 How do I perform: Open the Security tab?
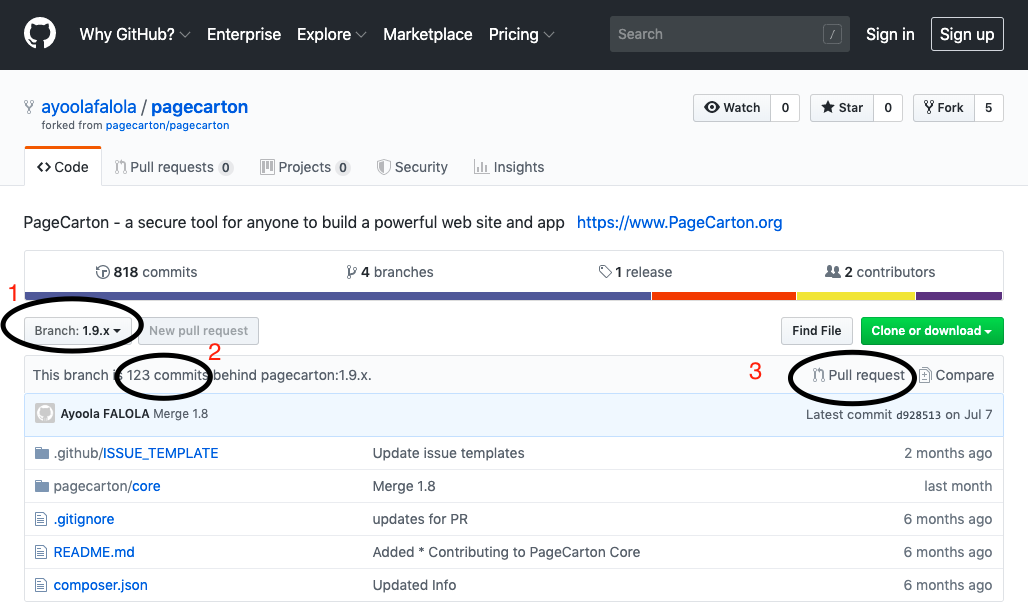point(412,167)
